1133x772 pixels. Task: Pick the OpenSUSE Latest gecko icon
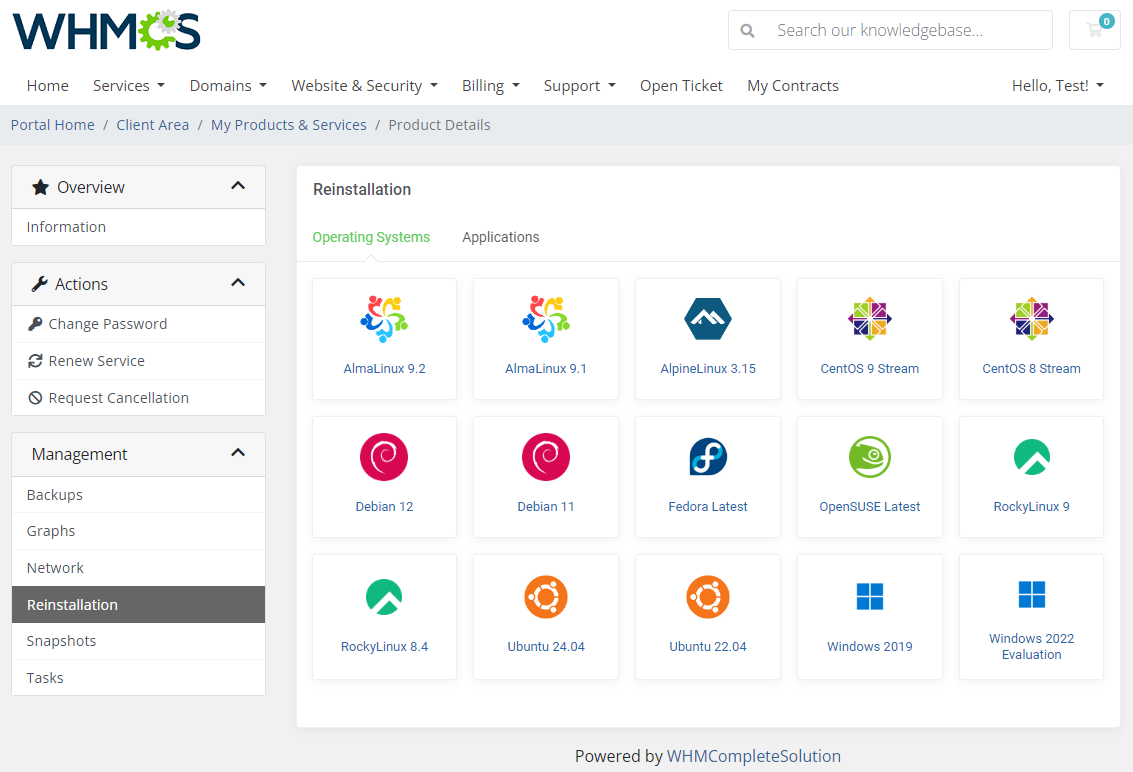(869, 457)
